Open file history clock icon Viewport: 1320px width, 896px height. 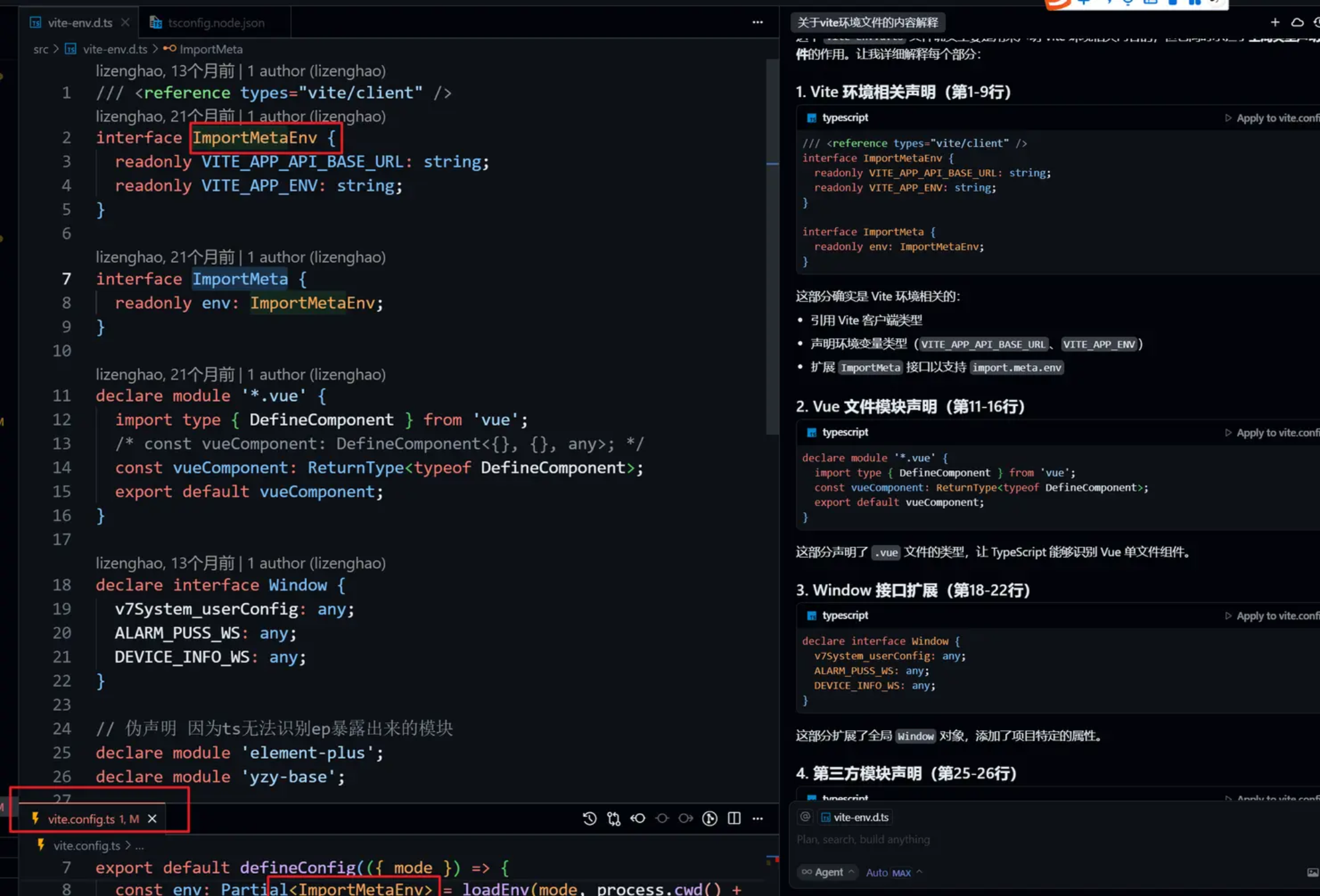pyautogui.click(x=589, y=818)
